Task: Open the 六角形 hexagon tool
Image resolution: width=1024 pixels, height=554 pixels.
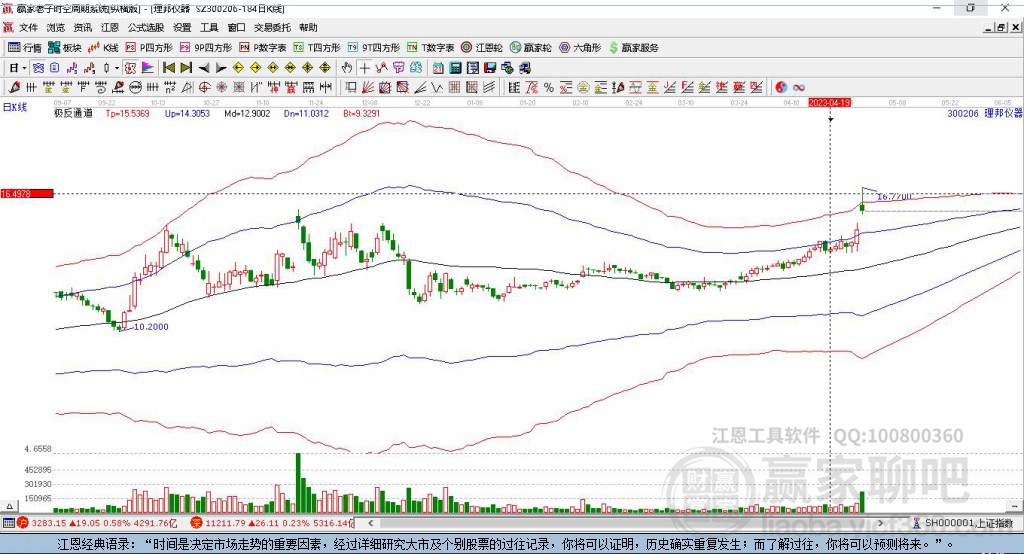Action: pos(580,48)
